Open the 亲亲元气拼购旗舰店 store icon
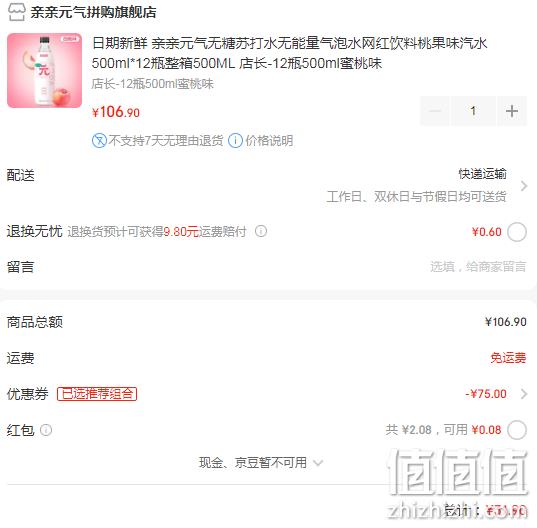The image size is (537, 528). tap(16, 12)
